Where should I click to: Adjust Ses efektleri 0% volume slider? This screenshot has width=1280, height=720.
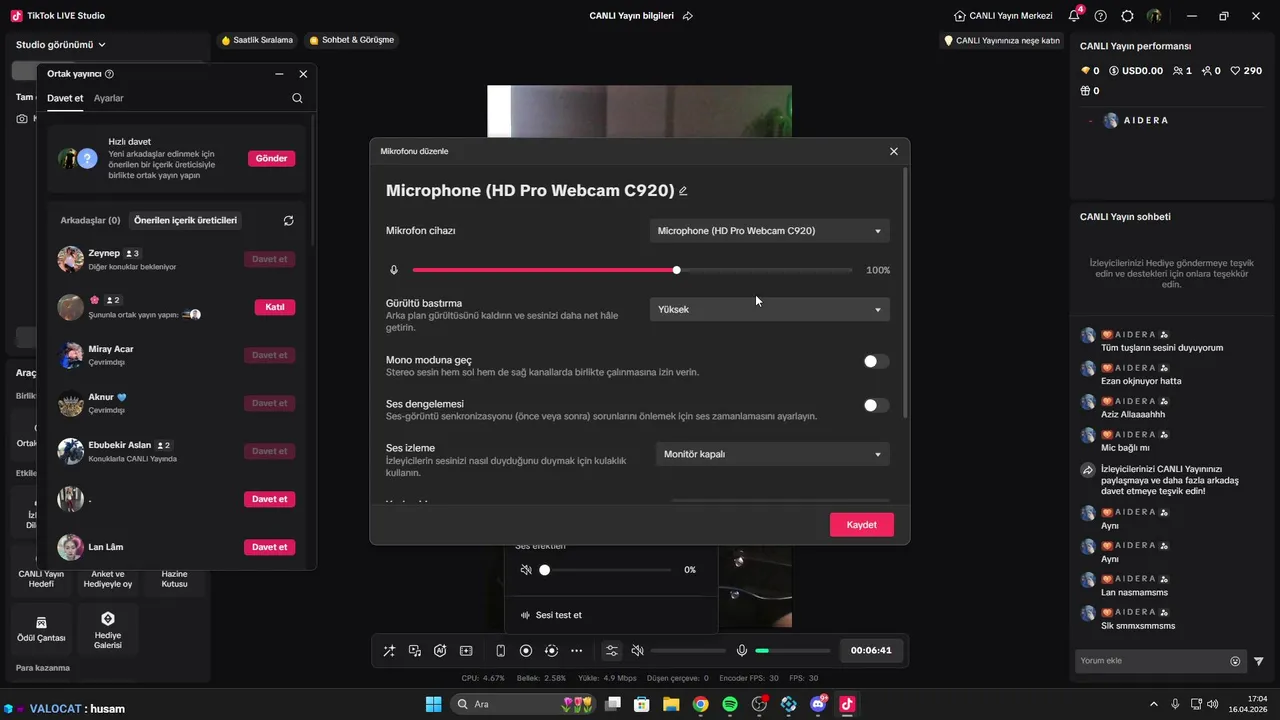pos(545,570)
